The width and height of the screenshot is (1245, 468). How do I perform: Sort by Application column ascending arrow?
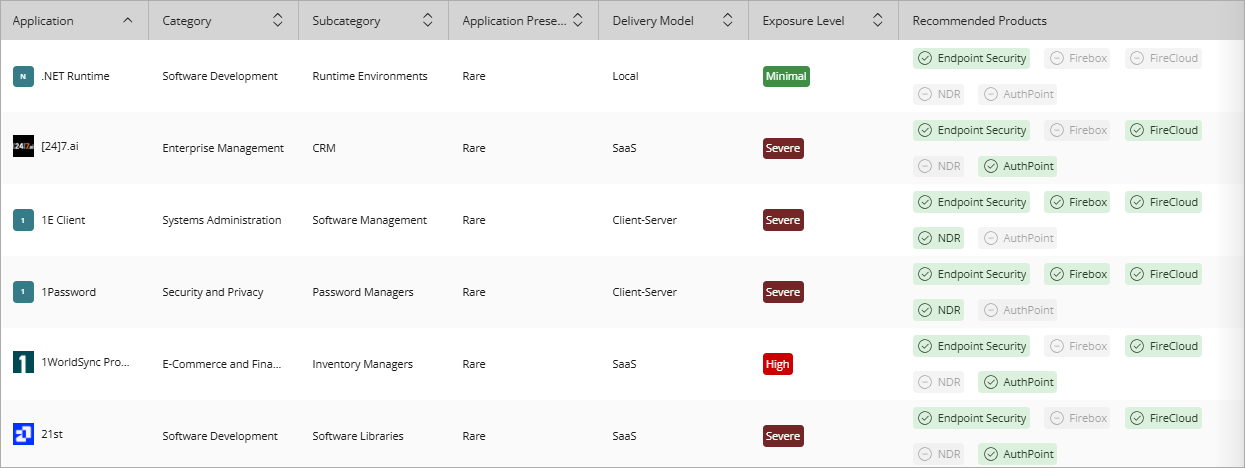(127, 20)
